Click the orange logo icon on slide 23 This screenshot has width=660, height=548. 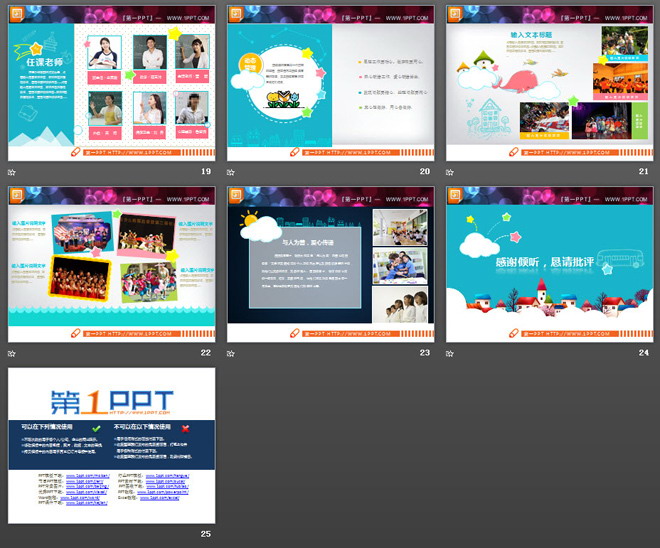(236, 195)
